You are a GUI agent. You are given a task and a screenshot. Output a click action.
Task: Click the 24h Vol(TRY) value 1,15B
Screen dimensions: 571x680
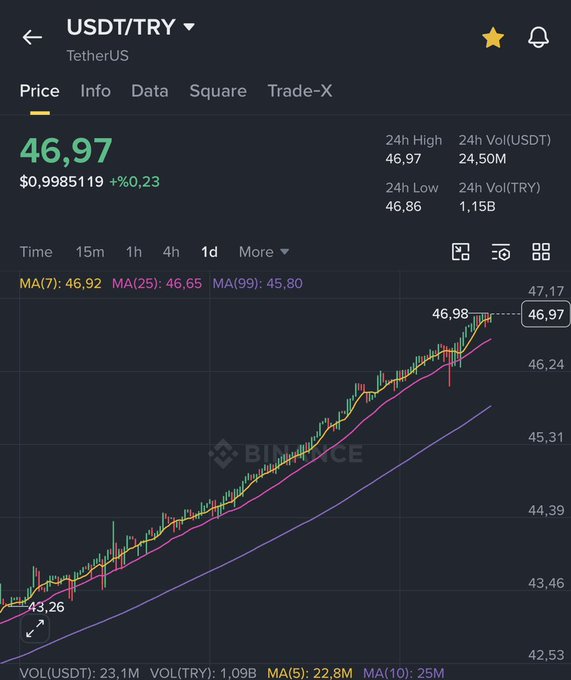coord(477,206)
